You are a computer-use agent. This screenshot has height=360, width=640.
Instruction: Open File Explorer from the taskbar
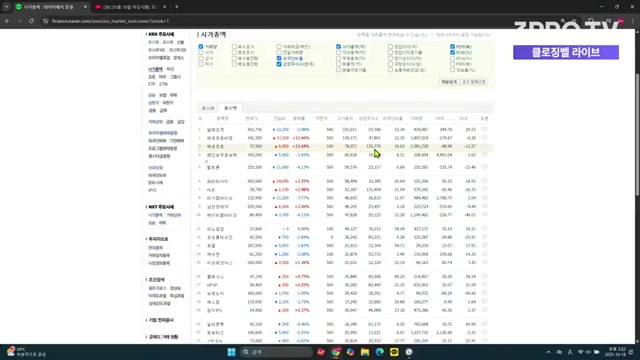[365, 352]
